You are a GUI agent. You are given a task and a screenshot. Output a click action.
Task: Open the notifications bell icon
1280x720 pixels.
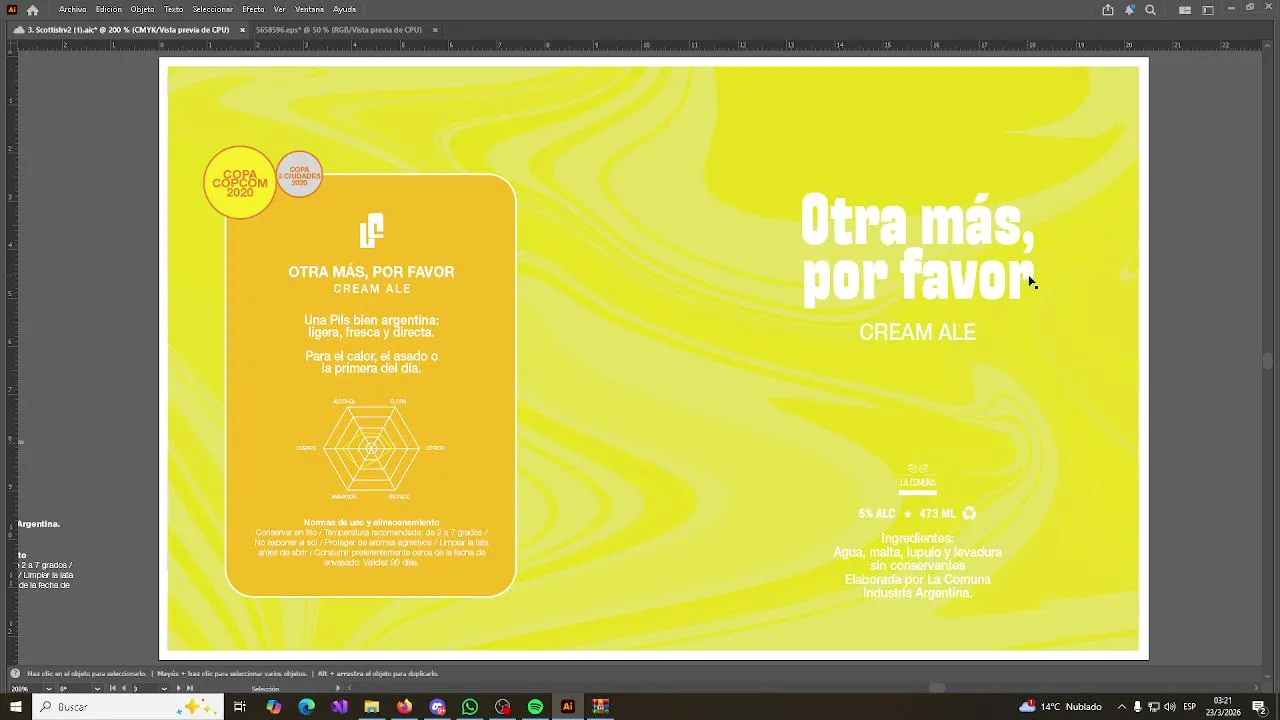(x=1130, y=10)
